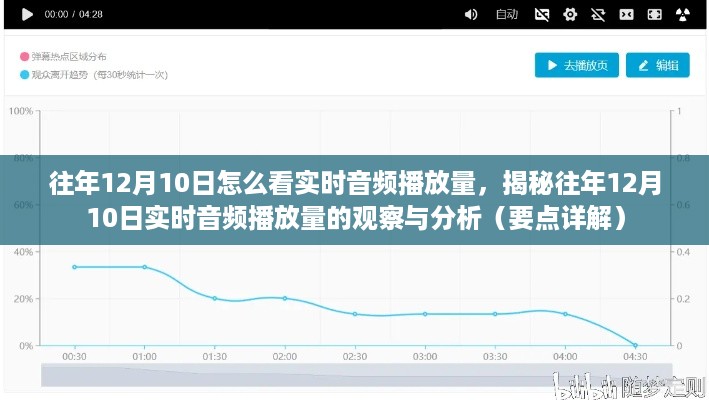Mute the video volume speaker icon
The image size is (709, 400).
click(471, 15)
